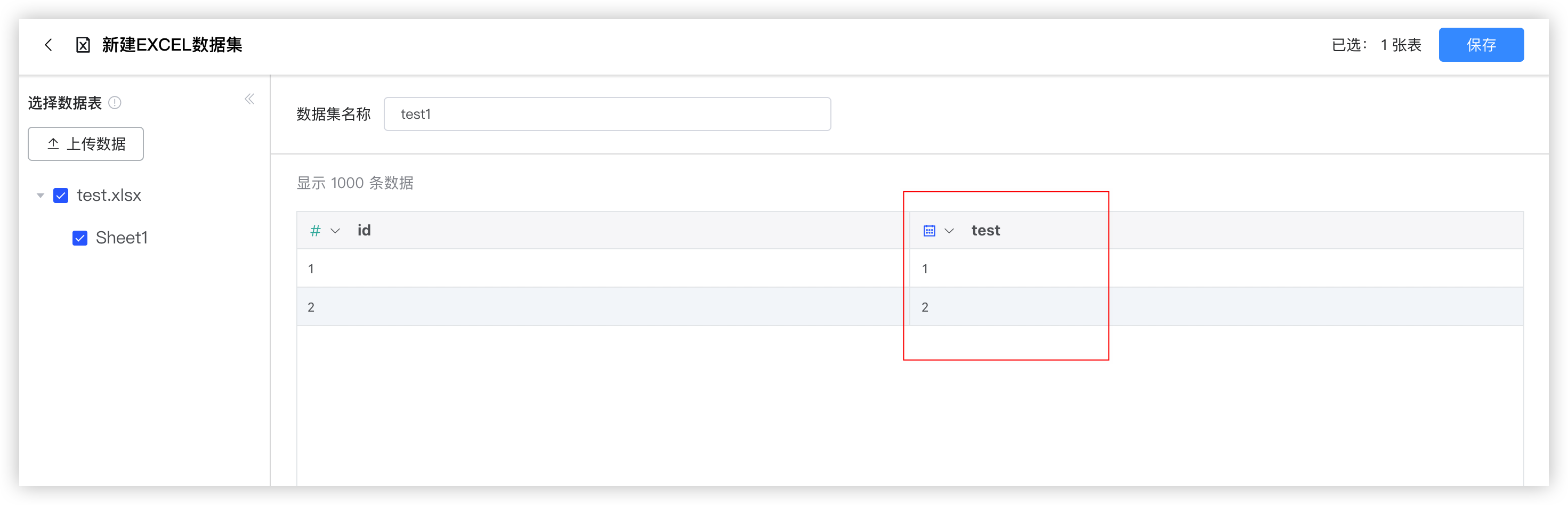Click the Excel file icon next to 新建EXCEL数据集
The image size is (1568, 505).
click(x=83, y=44)
